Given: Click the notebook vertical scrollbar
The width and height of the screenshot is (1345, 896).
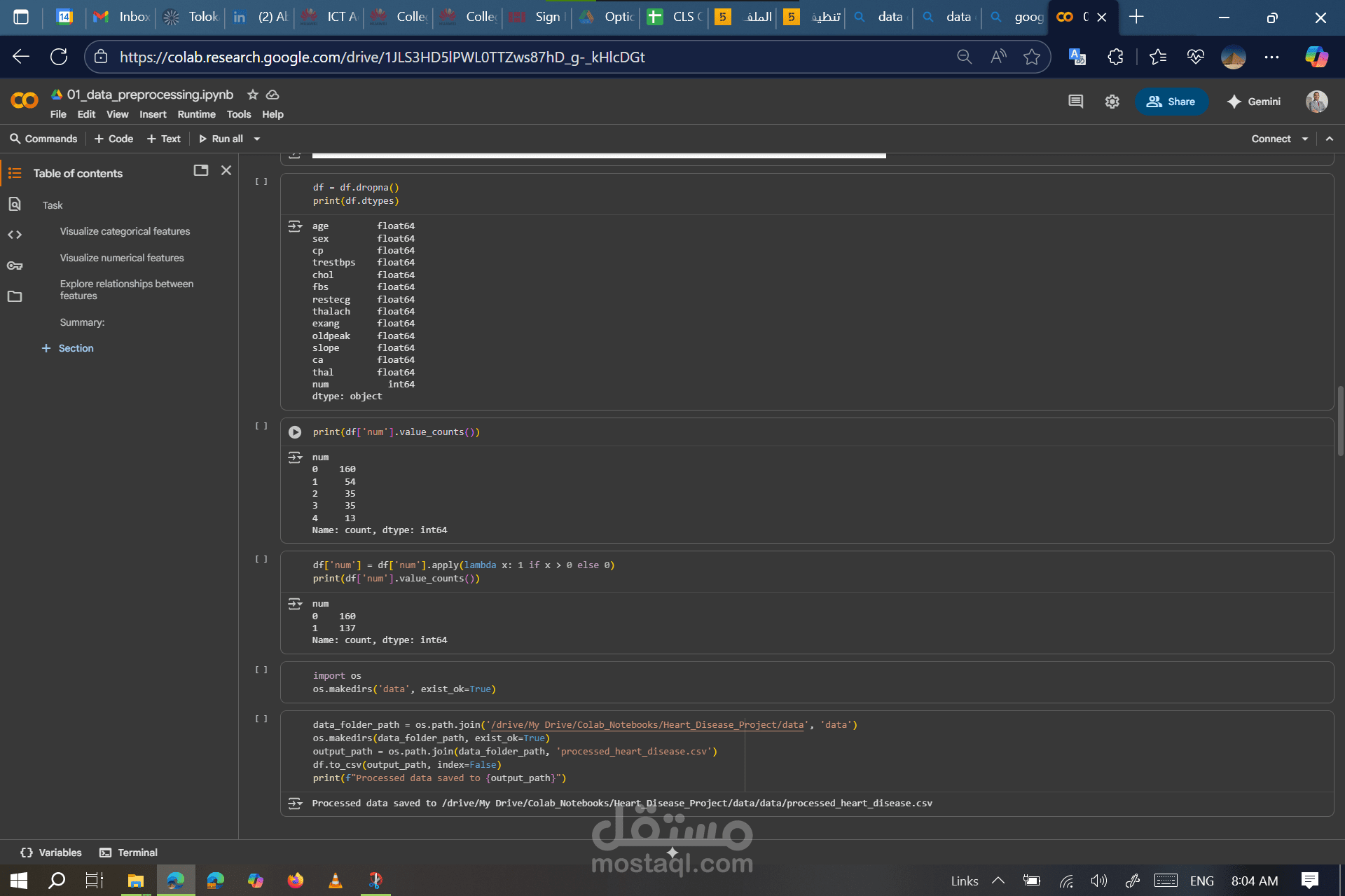Looking at the screenshot, I should pyautogui.click(x=1340, y=420).
